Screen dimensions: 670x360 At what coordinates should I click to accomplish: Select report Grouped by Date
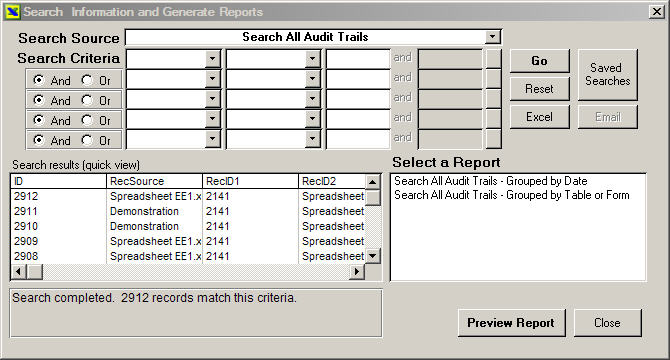[491, 181]
